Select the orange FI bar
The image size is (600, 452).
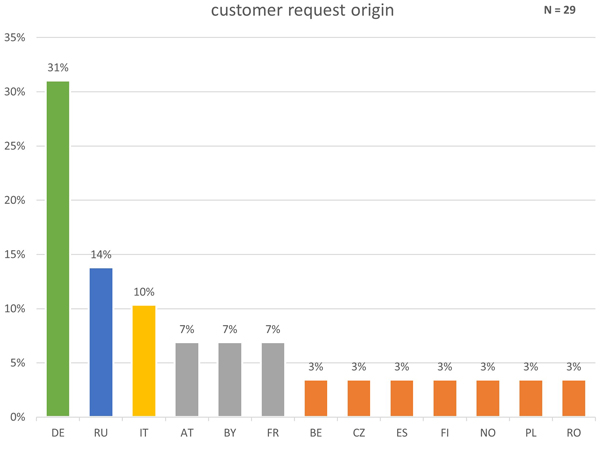coord(445,398)
